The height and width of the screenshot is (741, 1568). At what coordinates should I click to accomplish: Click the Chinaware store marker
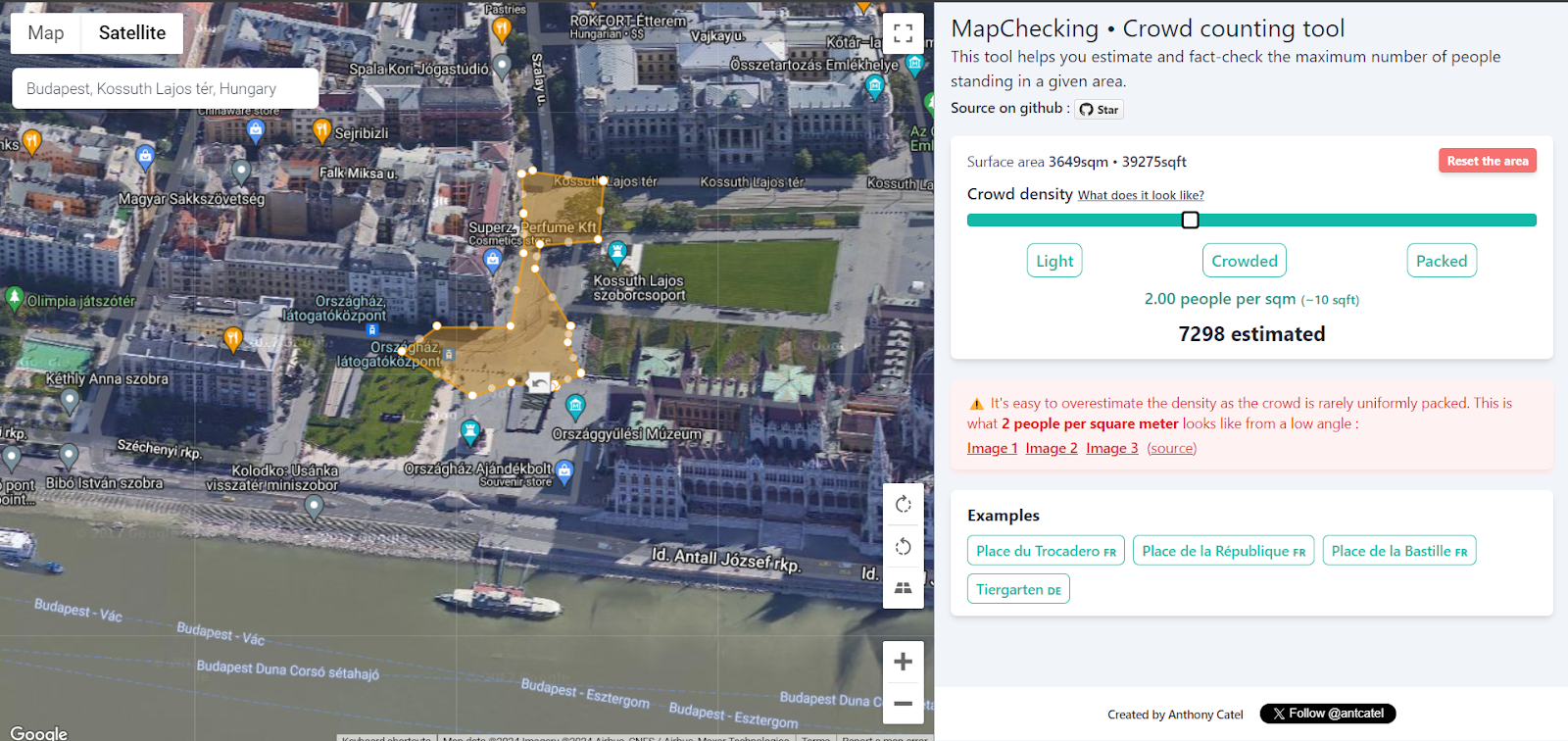(256, 130)
